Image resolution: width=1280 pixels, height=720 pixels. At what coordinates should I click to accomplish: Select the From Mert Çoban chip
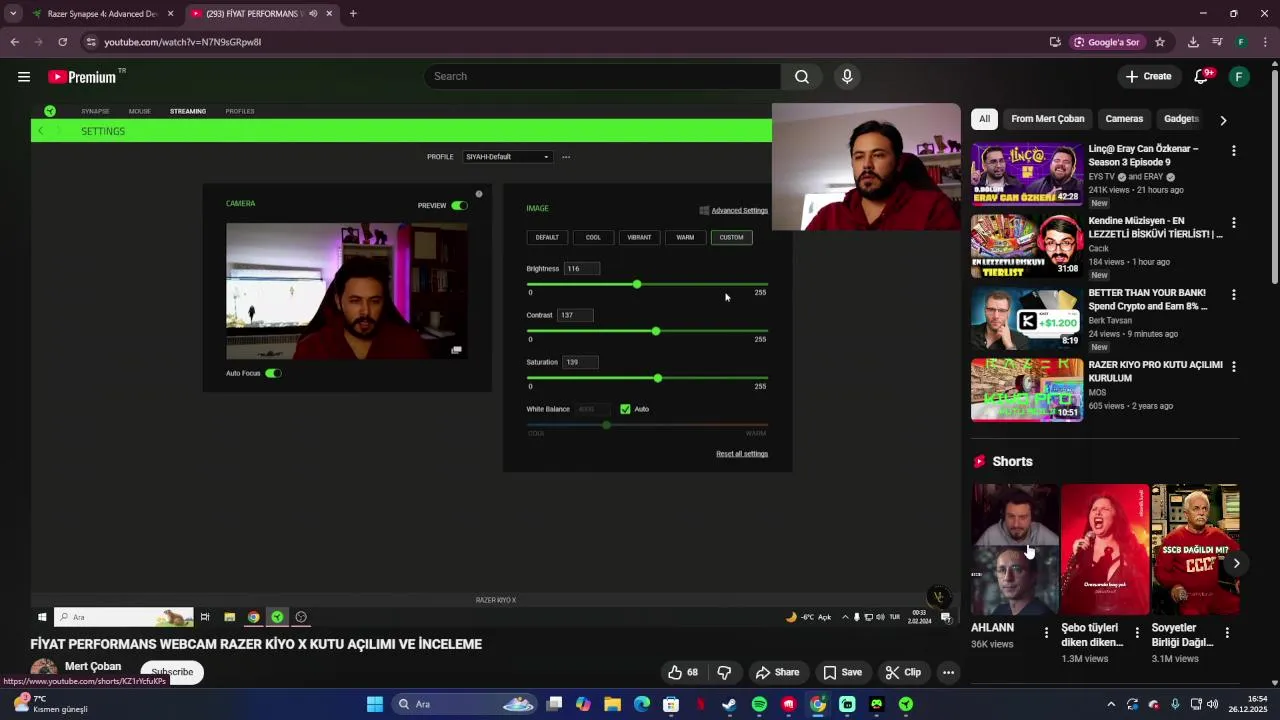pos(1047,119)
